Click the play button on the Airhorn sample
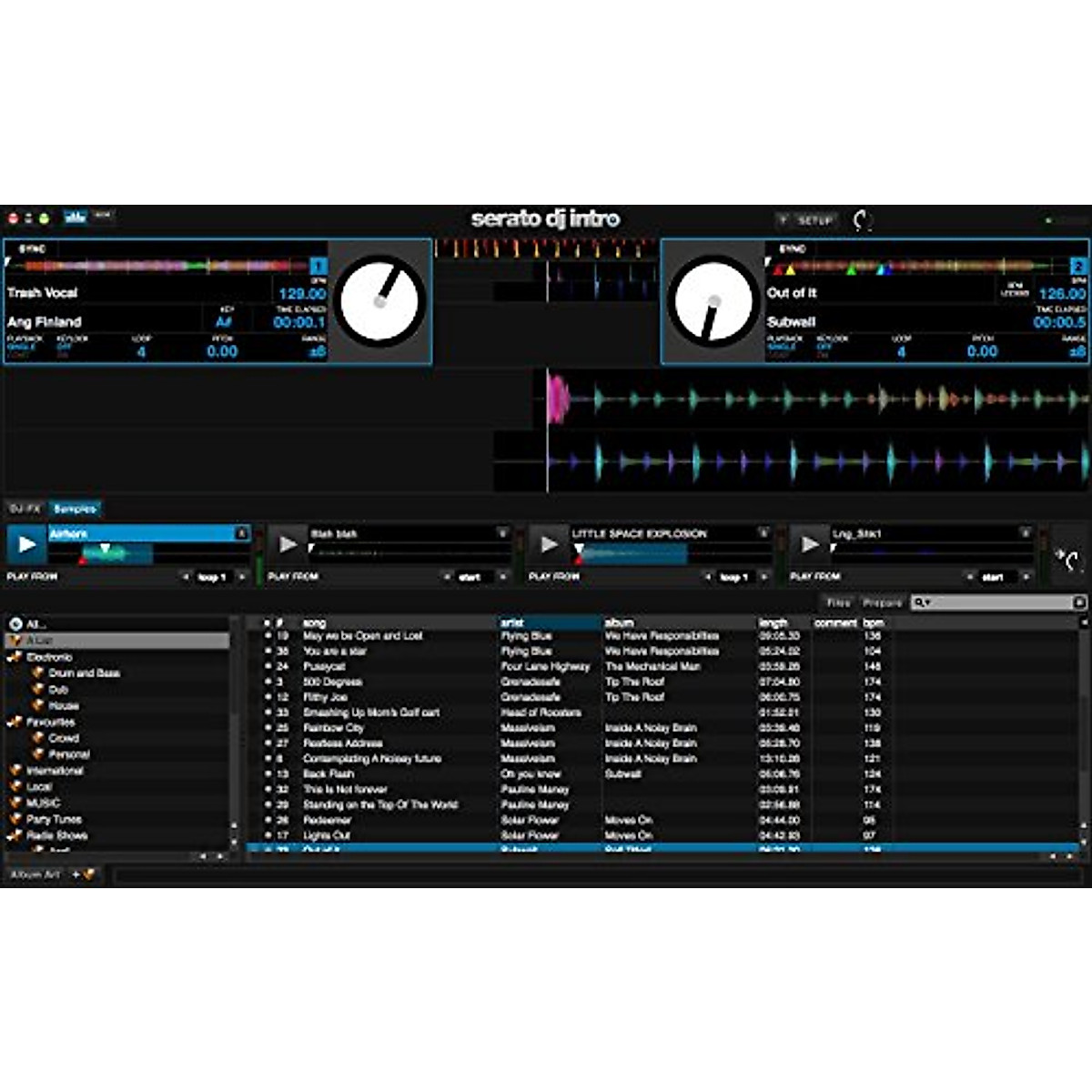 pyautogui.click(x=25, y=546)
